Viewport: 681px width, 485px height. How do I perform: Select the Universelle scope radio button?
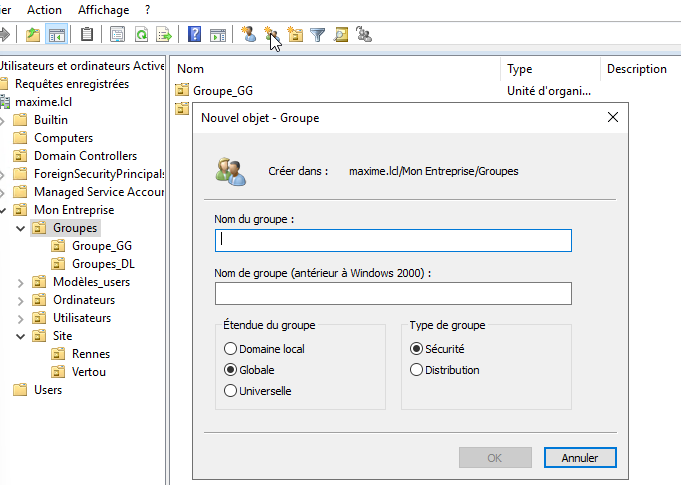tap(231, 391)
